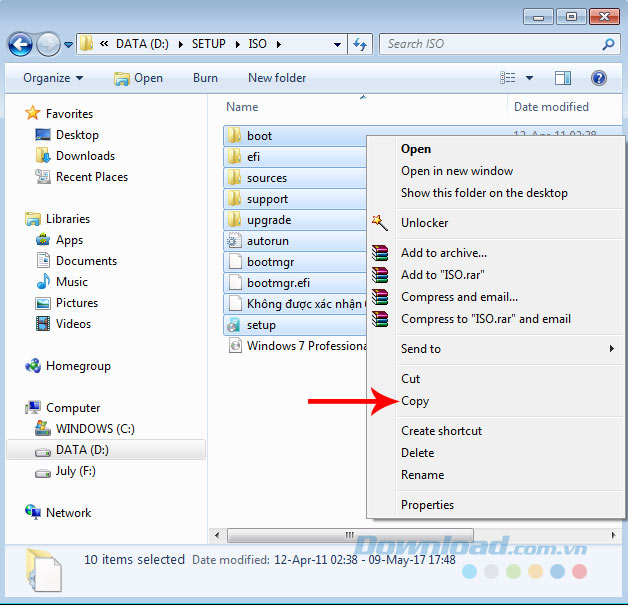Viewport: 628px width, 605px height.
Task: Open the July (F:) drive
Action: click(65, 471)
